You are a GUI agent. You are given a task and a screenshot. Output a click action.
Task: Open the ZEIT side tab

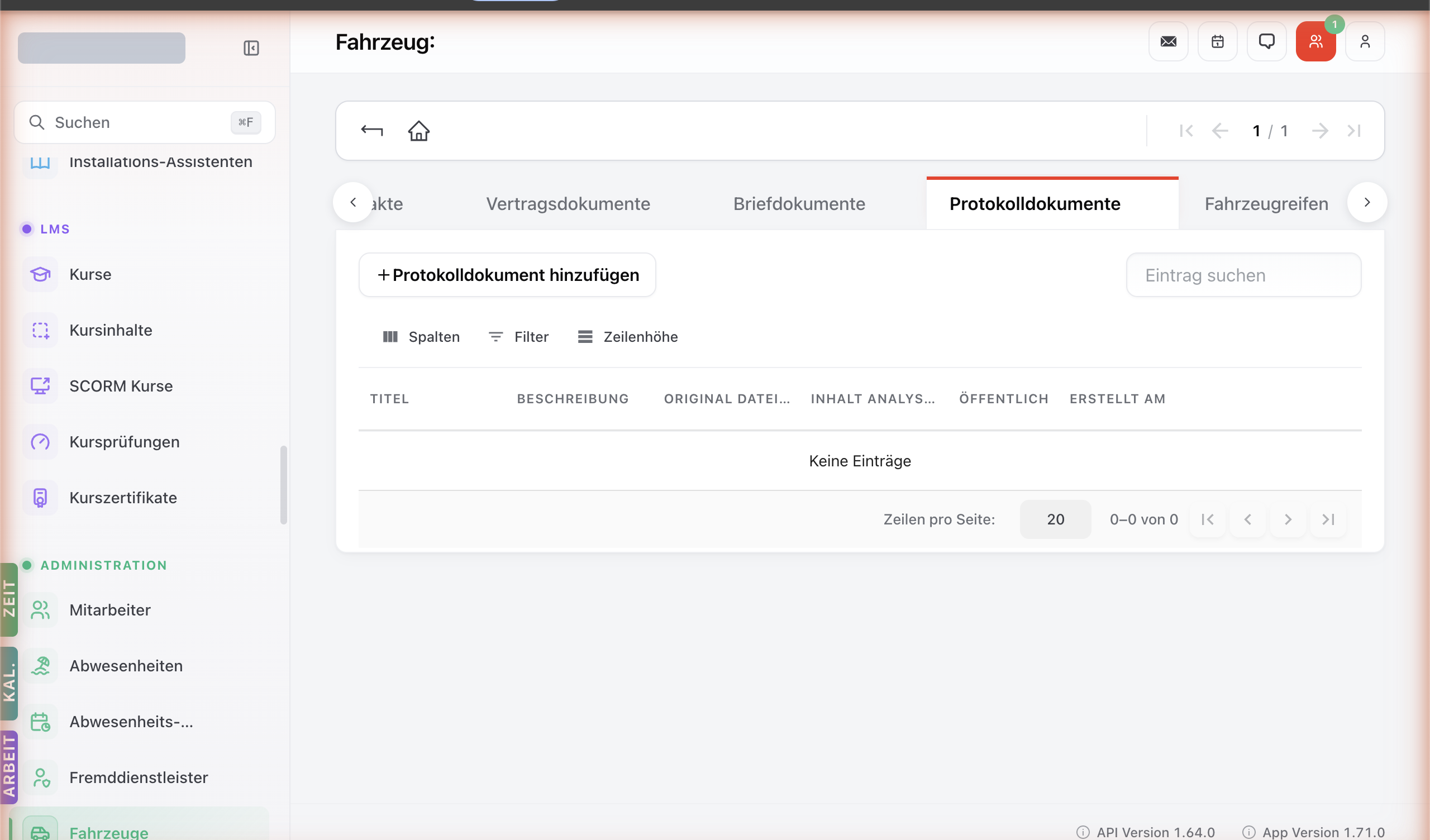point(9,599)
